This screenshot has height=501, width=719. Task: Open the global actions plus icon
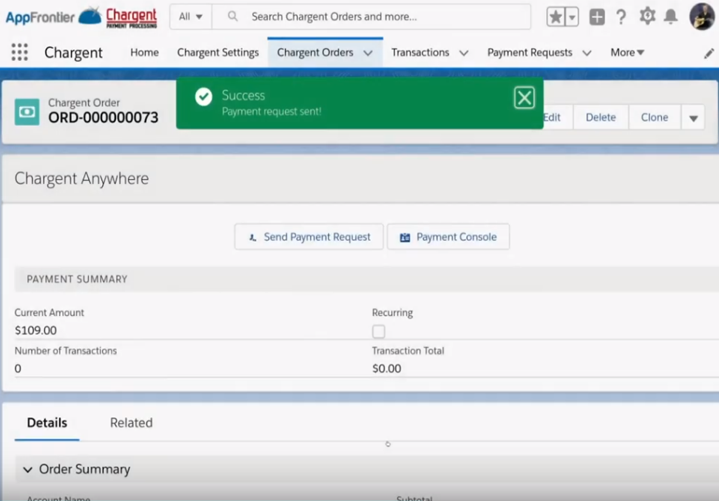coord(597,17)
